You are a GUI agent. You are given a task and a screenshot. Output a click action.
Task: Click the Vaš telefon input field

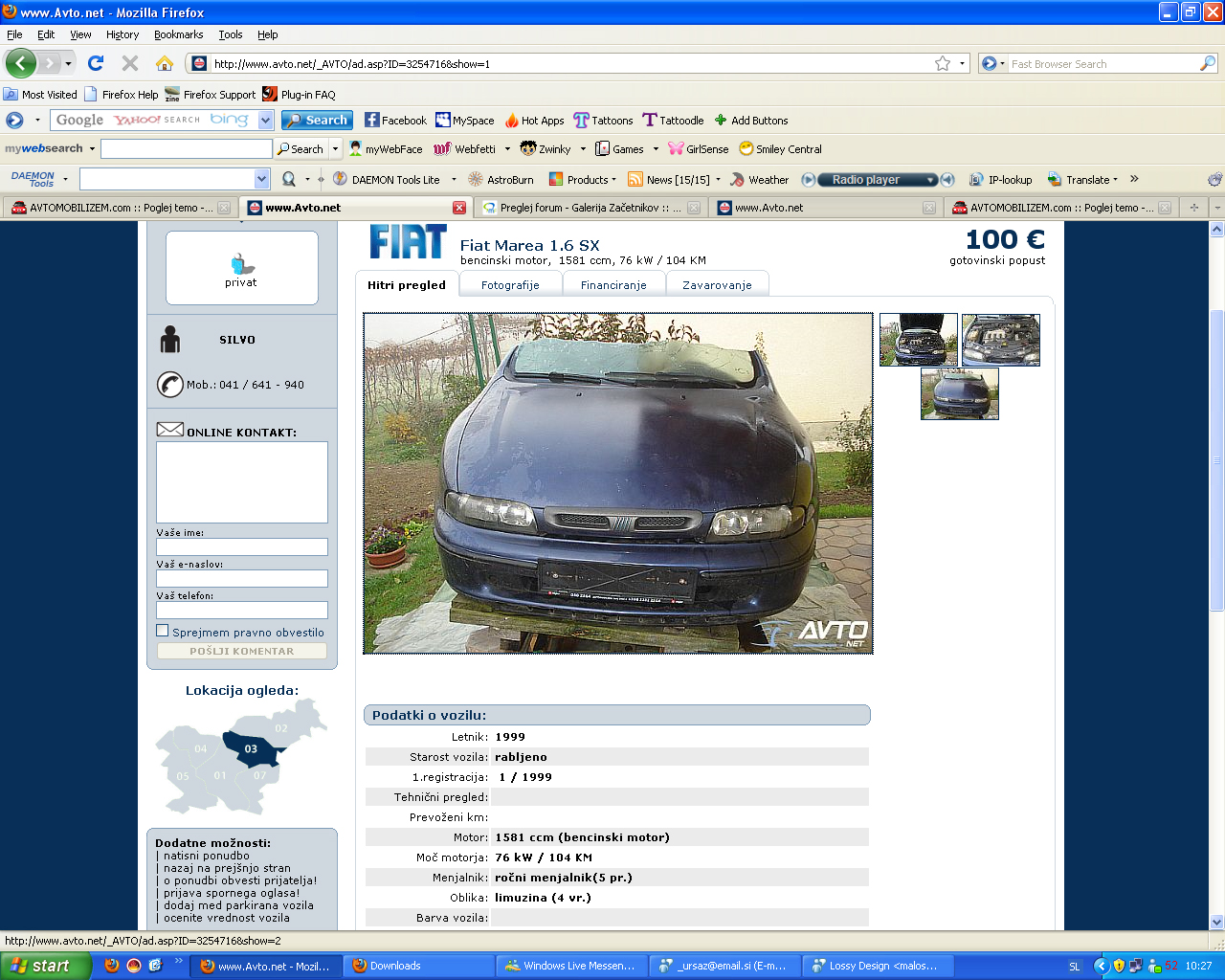[x=242, y=610]
